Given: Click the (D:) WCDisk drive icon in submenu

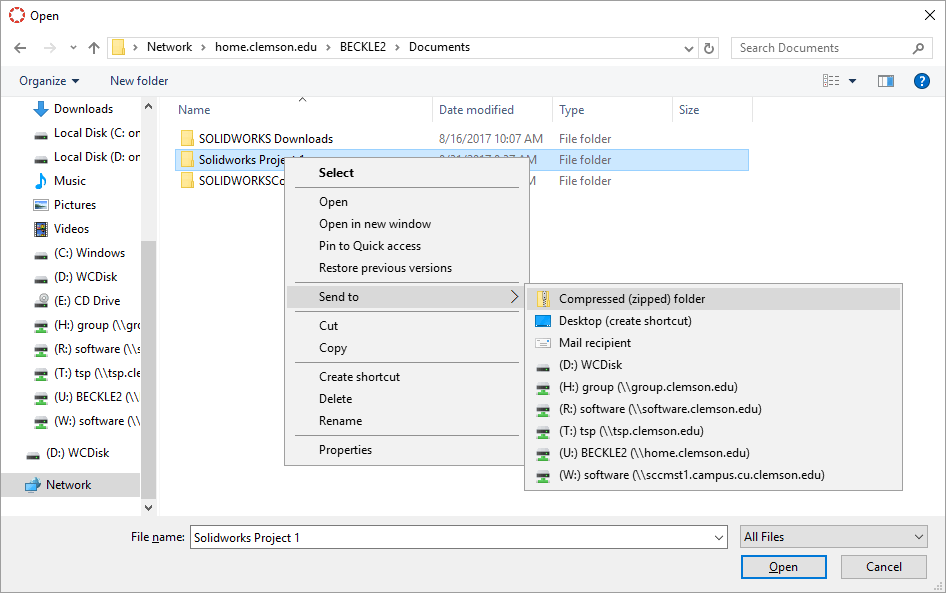Looking at the screenshot, I should pyautogui.click(x=543, y=366).
